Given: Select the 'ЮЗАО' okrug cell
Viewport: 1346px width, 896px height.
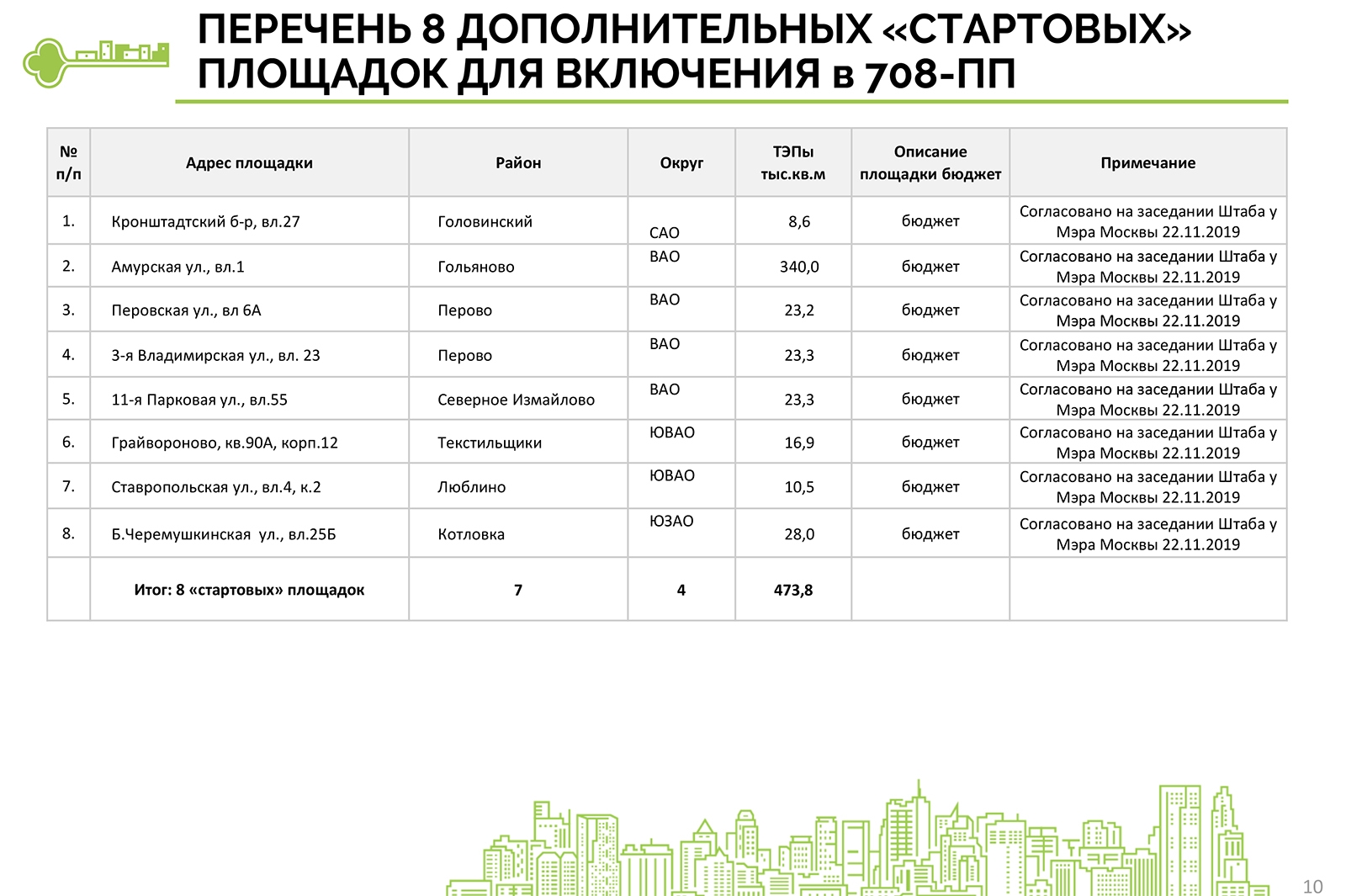Looking at the screenshot, I should pyautogui.click(x=671, y=522).
